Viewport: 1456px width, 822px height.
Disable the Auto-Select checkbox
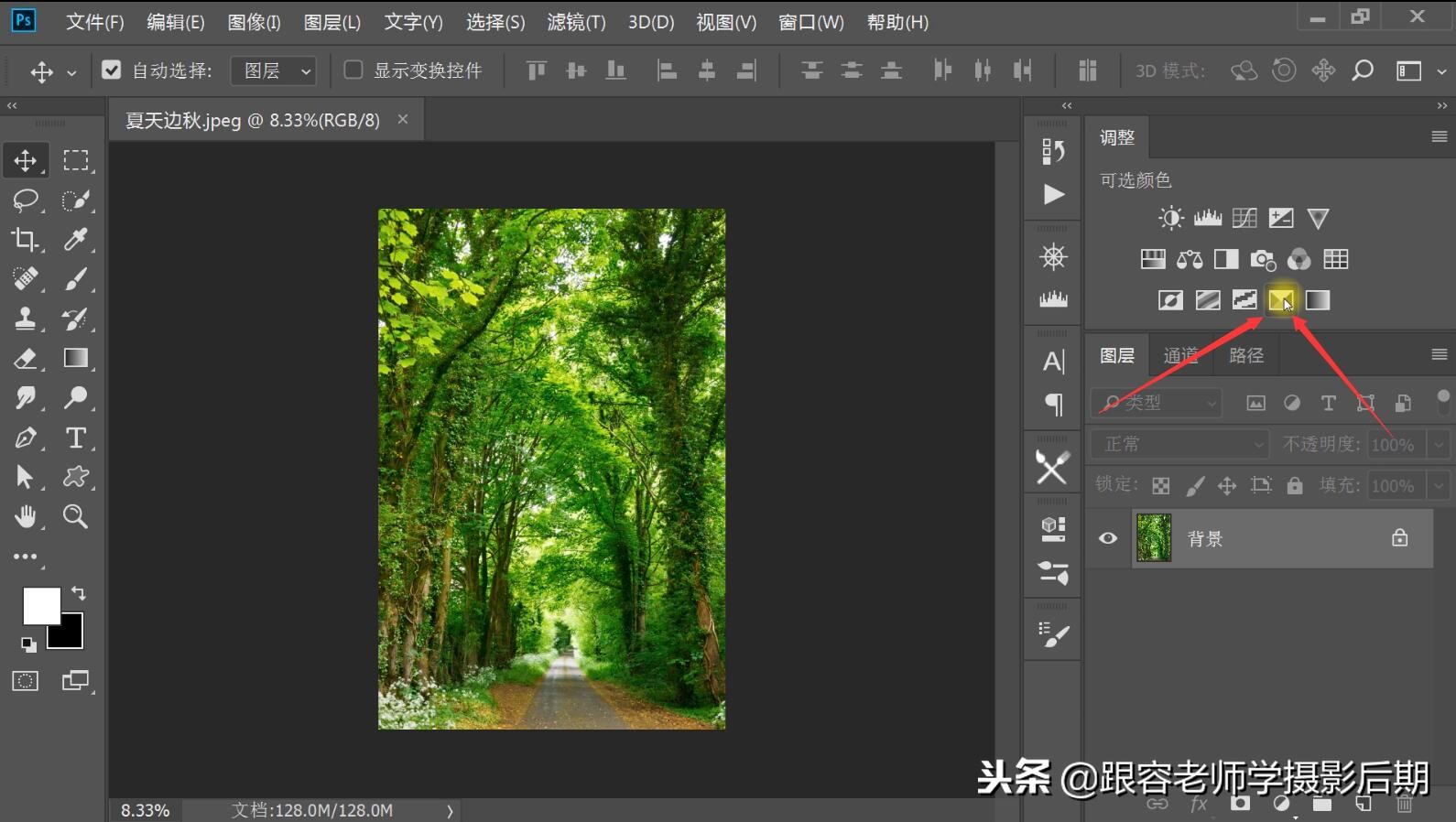(111, 70)
